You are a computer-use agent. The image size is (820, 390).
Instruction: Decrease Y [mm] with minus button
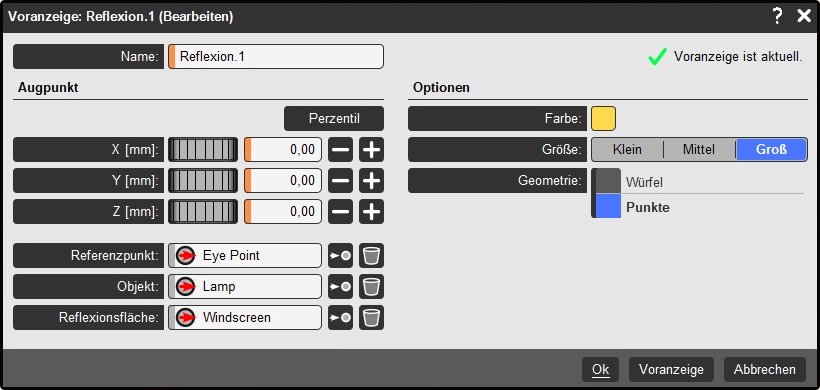click(x=340, y=181)
